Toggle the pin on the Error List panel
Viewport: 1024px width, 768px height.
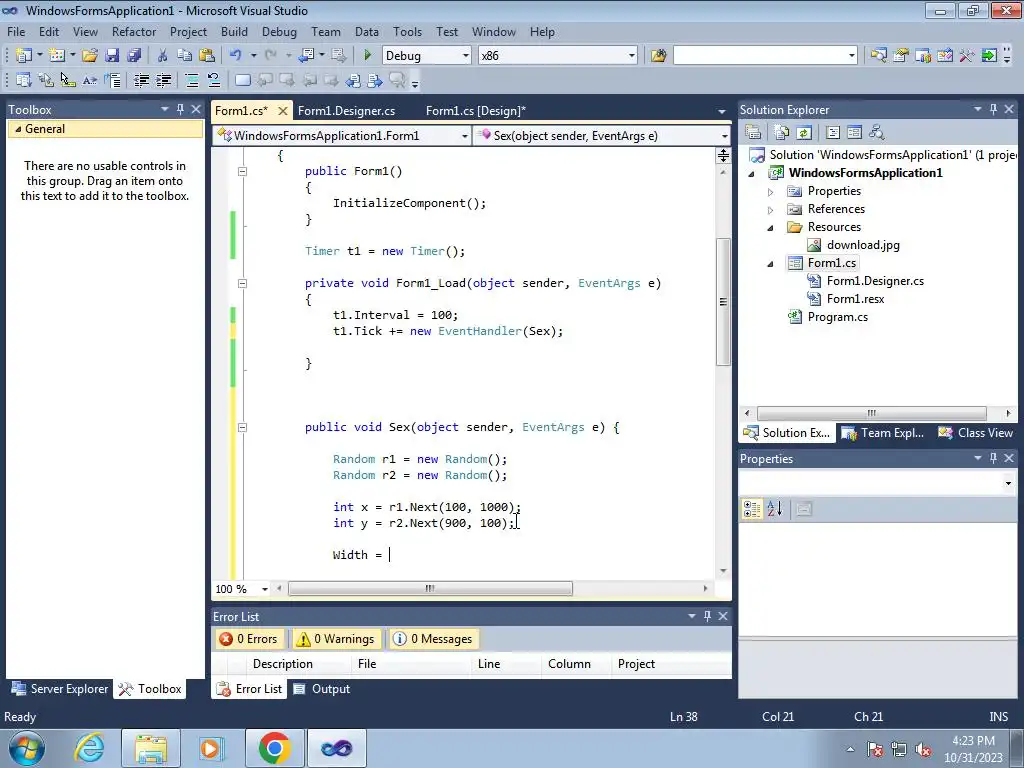pos(707,616)
